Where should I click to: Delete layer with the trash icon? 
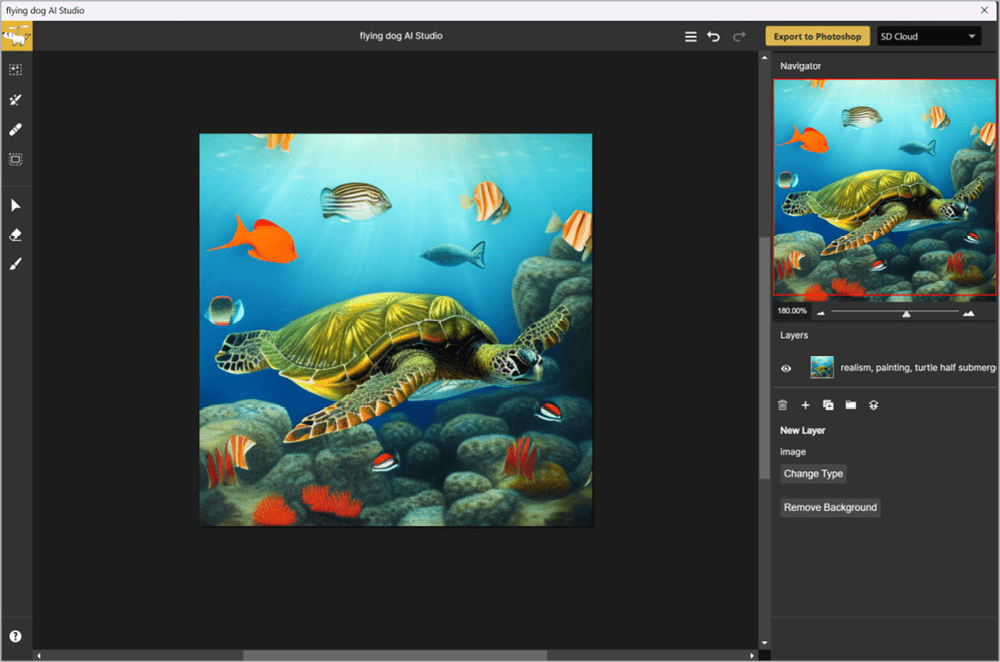[x=783, y=405]
